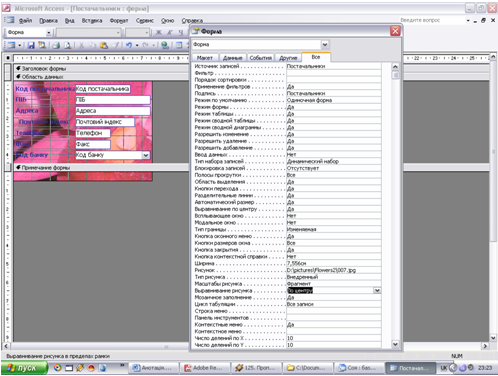Expand the Выравнивание рисунка value dropdown
Viewport: 498px width, 376px height.
(x=377, y=290)
